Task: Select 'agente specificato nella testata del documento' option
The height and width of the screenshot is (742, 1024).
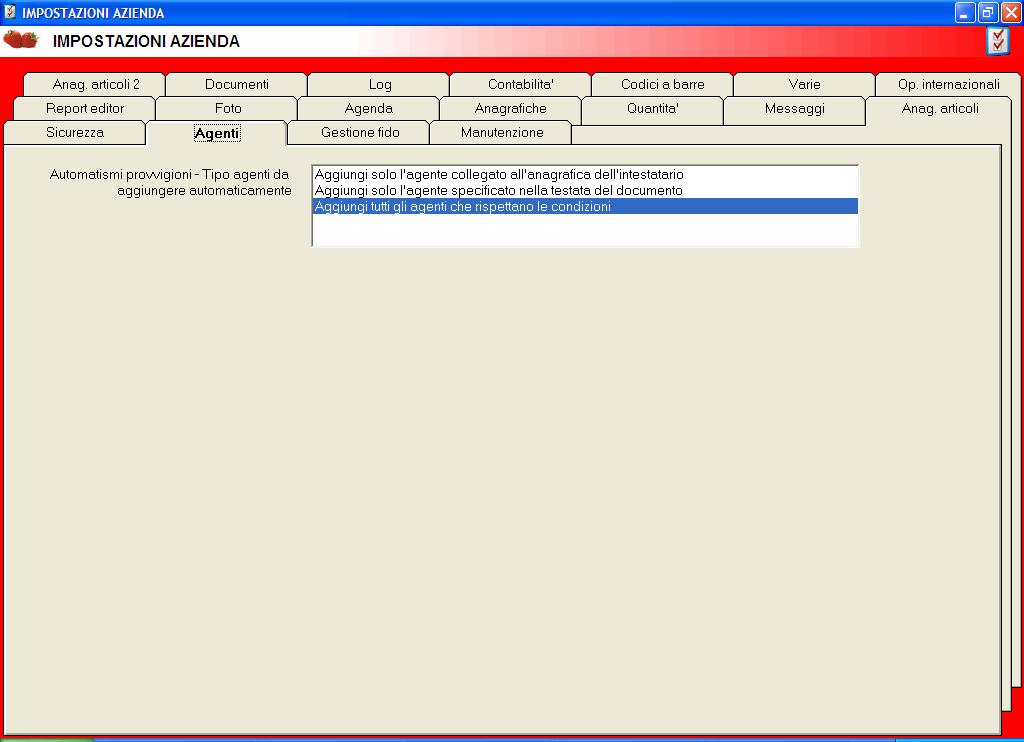Action: [x=585, y=190]
